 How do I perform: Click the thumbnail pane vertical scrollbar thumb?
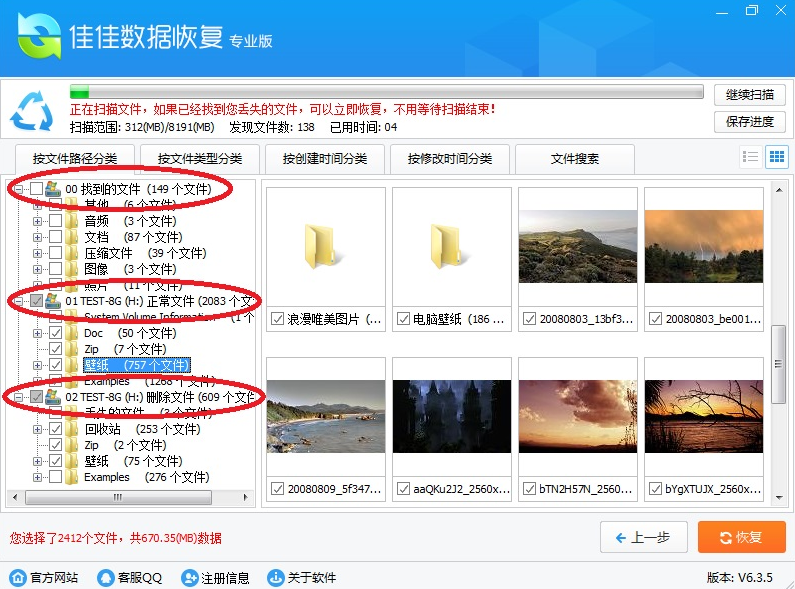[778, 364]
